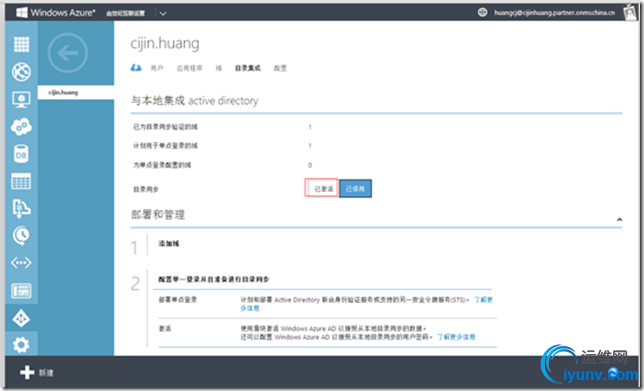
Task: Set directory sync to 已激活
Action: (x=323, y=189)
